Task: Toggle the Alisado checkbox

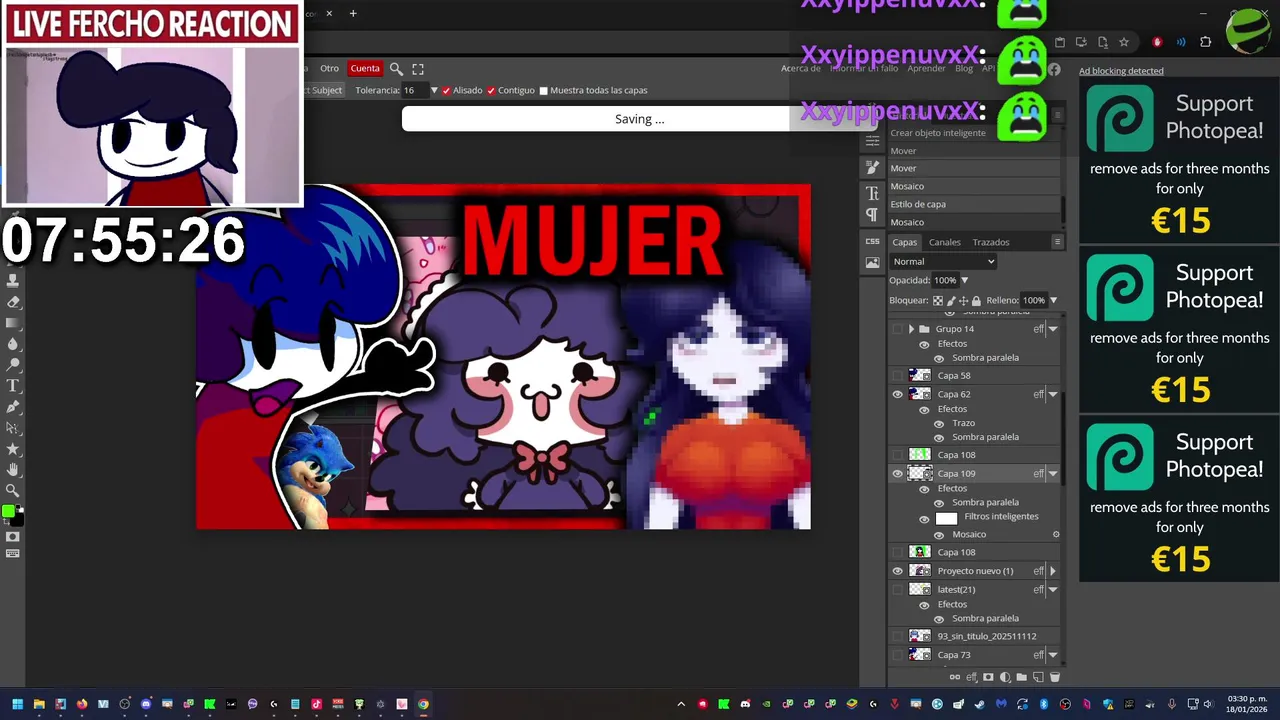Action: coord(446,90)
